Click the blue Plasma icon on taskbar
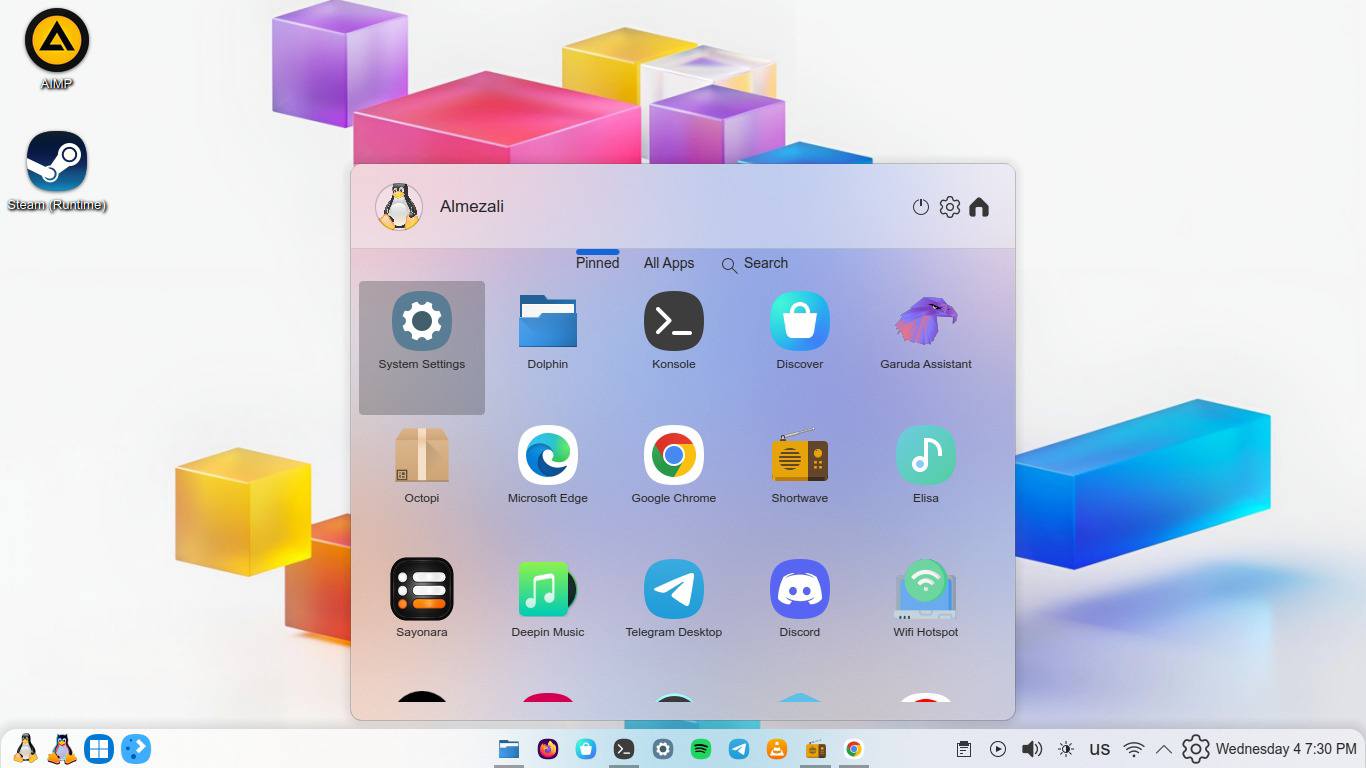This screenshot has width=1366, height=768. tap(136, 749)
